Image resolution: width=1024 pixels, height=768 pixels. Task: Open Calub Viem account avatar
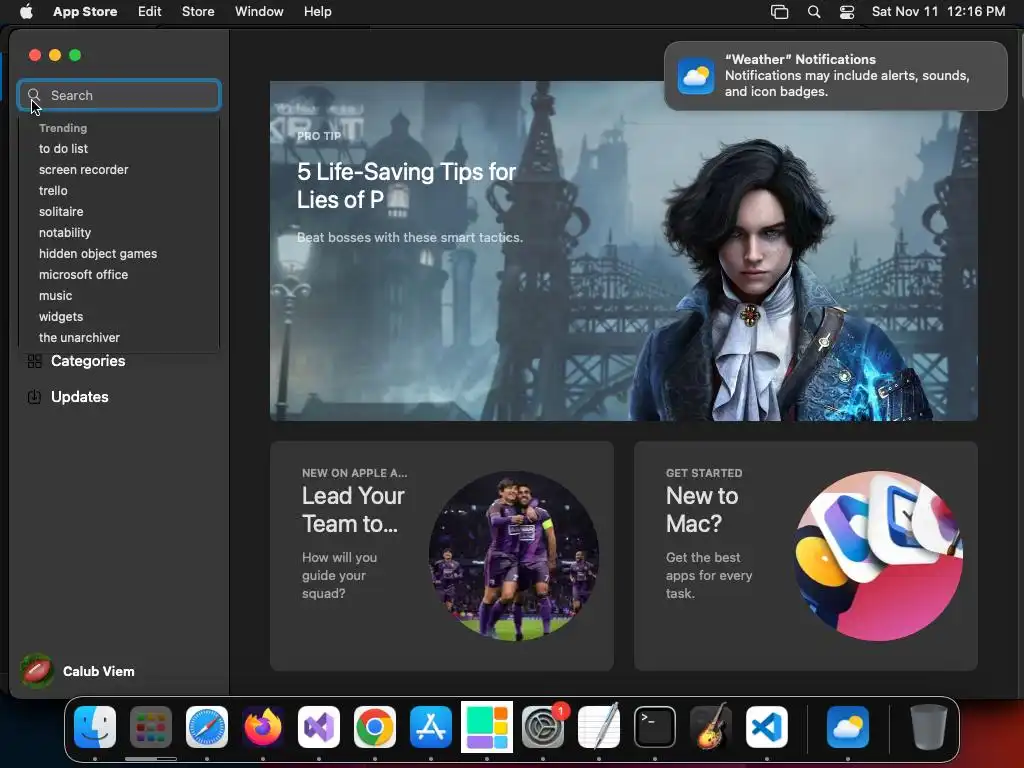click(x=37, y=671)
